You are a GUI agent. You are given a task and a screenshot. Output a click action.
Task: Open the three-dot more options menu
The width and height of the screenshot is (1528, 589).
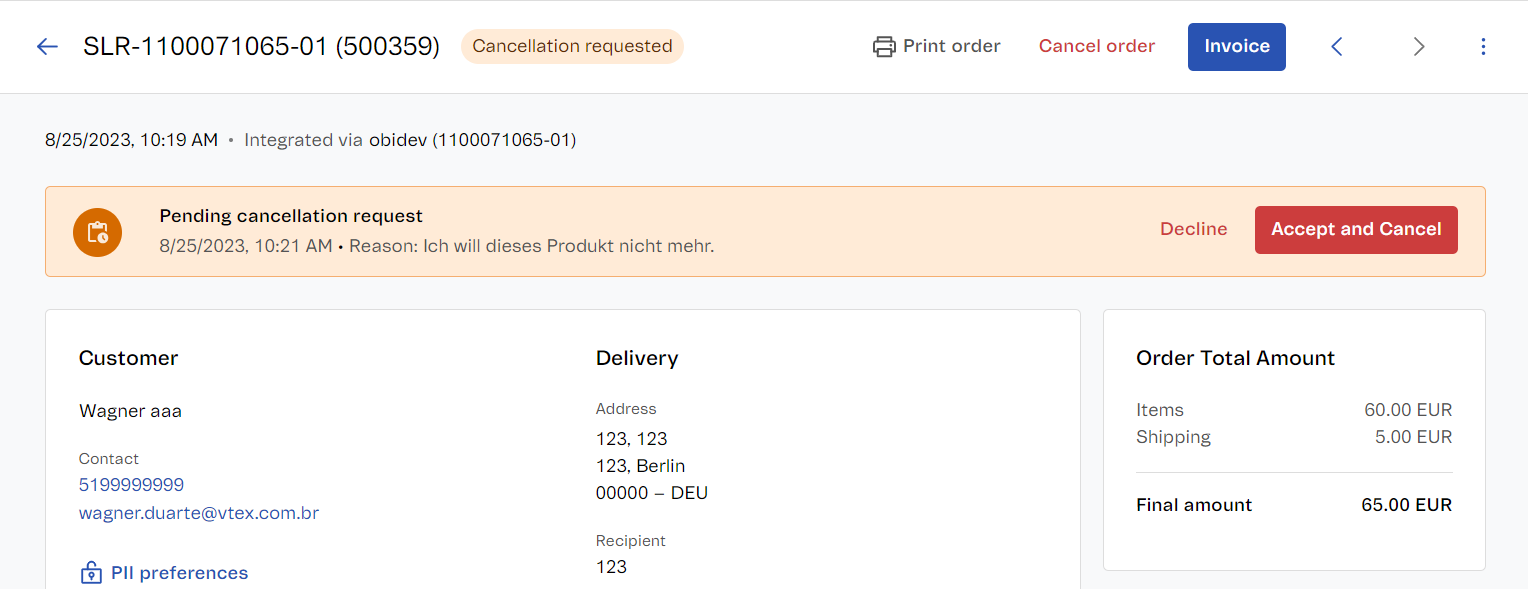[x=1483, y=47]
